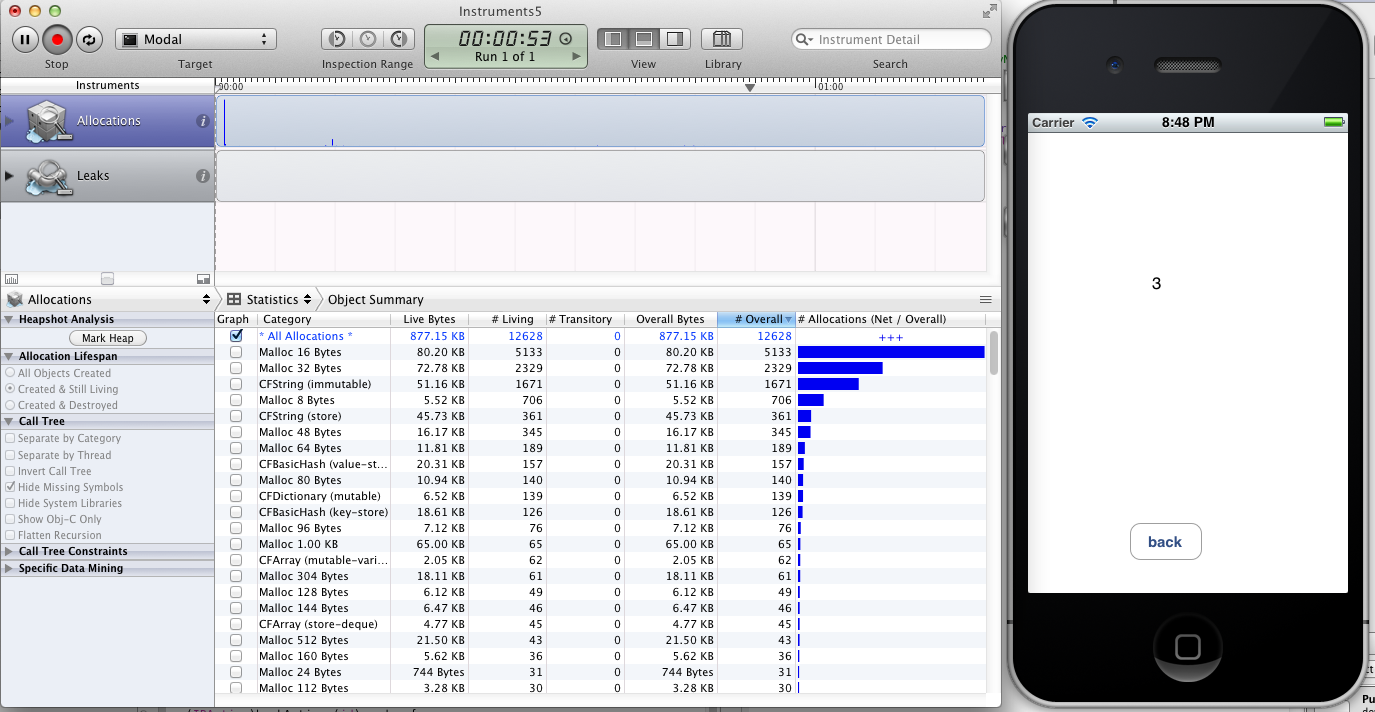Open the search magnifier options dropdown
The width and height of the screenshot is (1375, 712).
coord(804,40)
